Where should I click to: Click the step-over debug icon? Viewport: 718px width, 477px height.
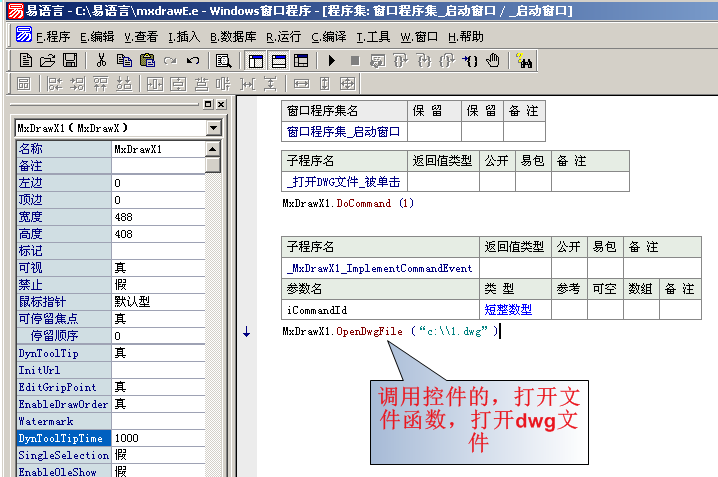400,60
